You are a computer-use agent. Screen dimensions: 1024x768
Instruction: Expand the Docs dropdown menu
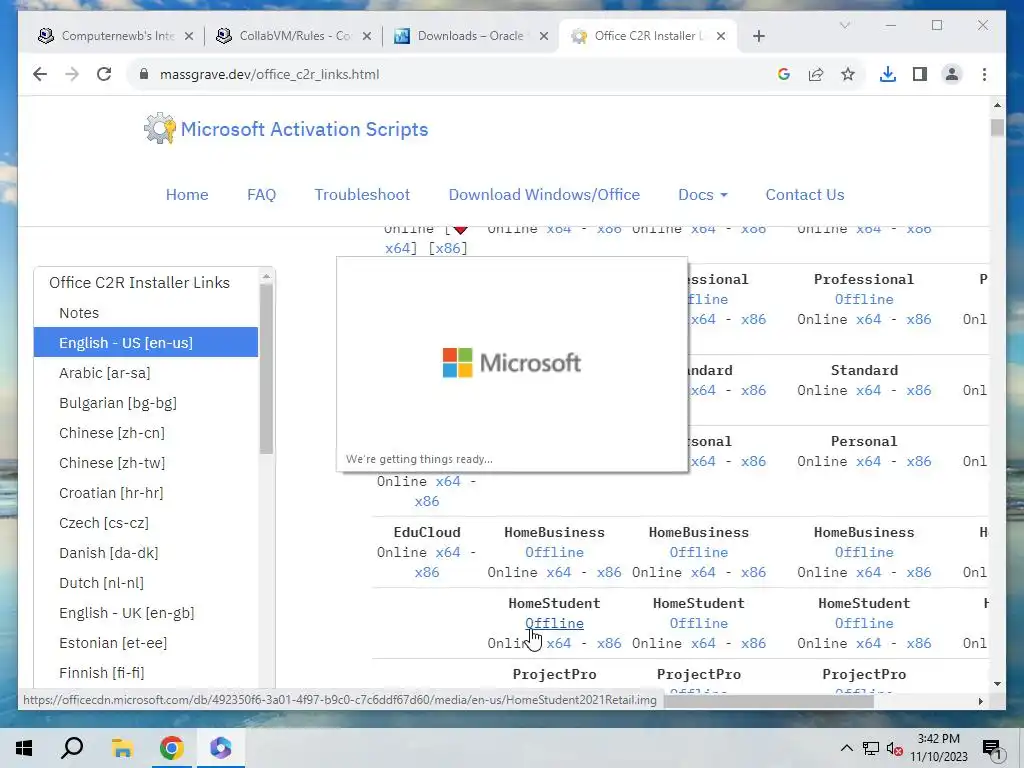[x=703, y=195]
